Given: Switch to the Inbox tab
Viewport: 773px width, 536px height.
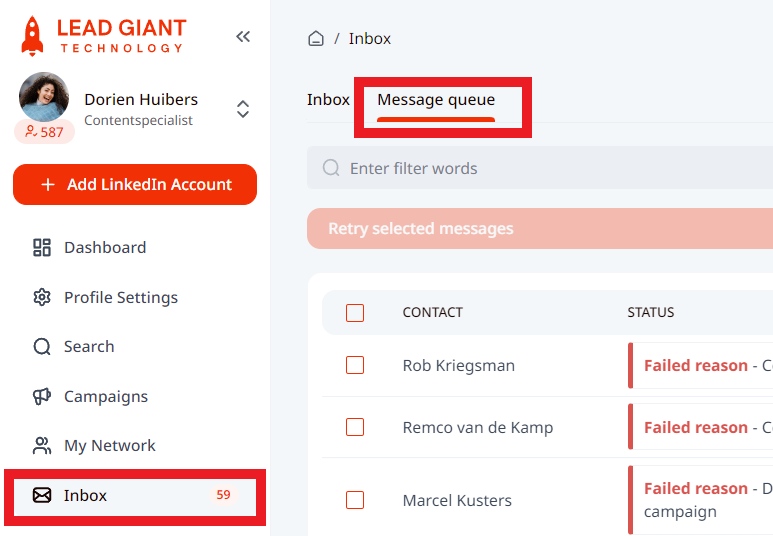Looking at the screenshot, I should click(x=328, y=100).
